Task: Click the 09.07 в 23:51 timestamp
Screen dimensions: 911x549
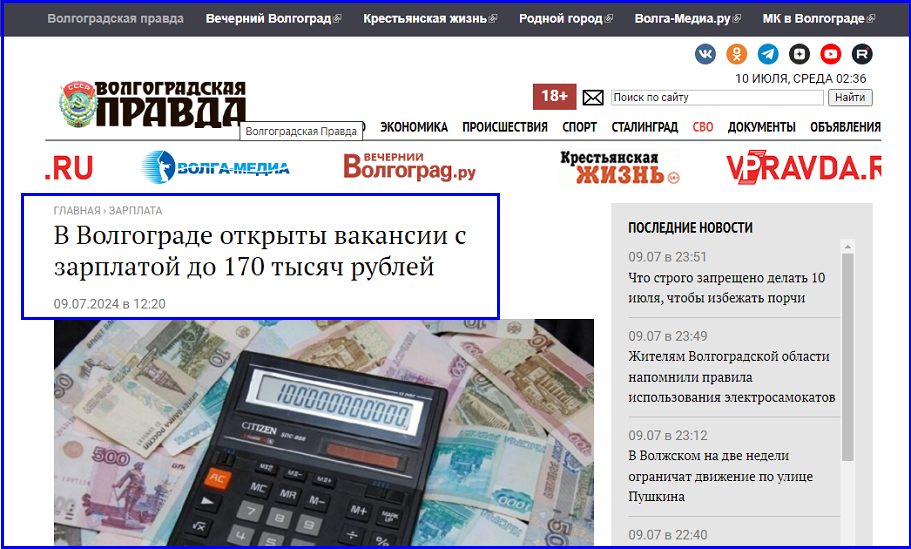Action: [x=668, y=257]
